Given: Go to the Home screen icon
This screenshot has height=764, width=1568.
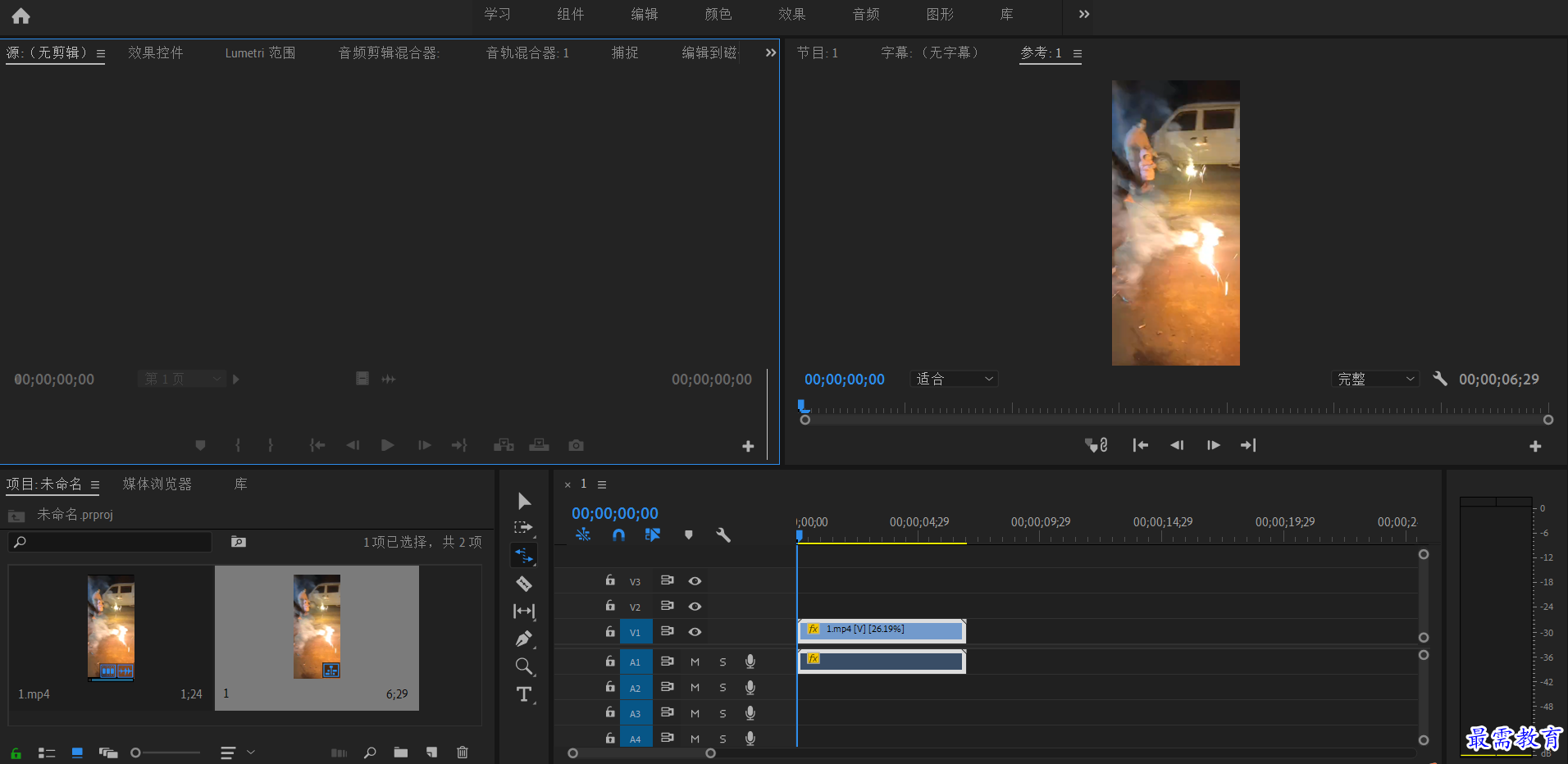Looking at the screenshot, I should click(x=21, y=16).
